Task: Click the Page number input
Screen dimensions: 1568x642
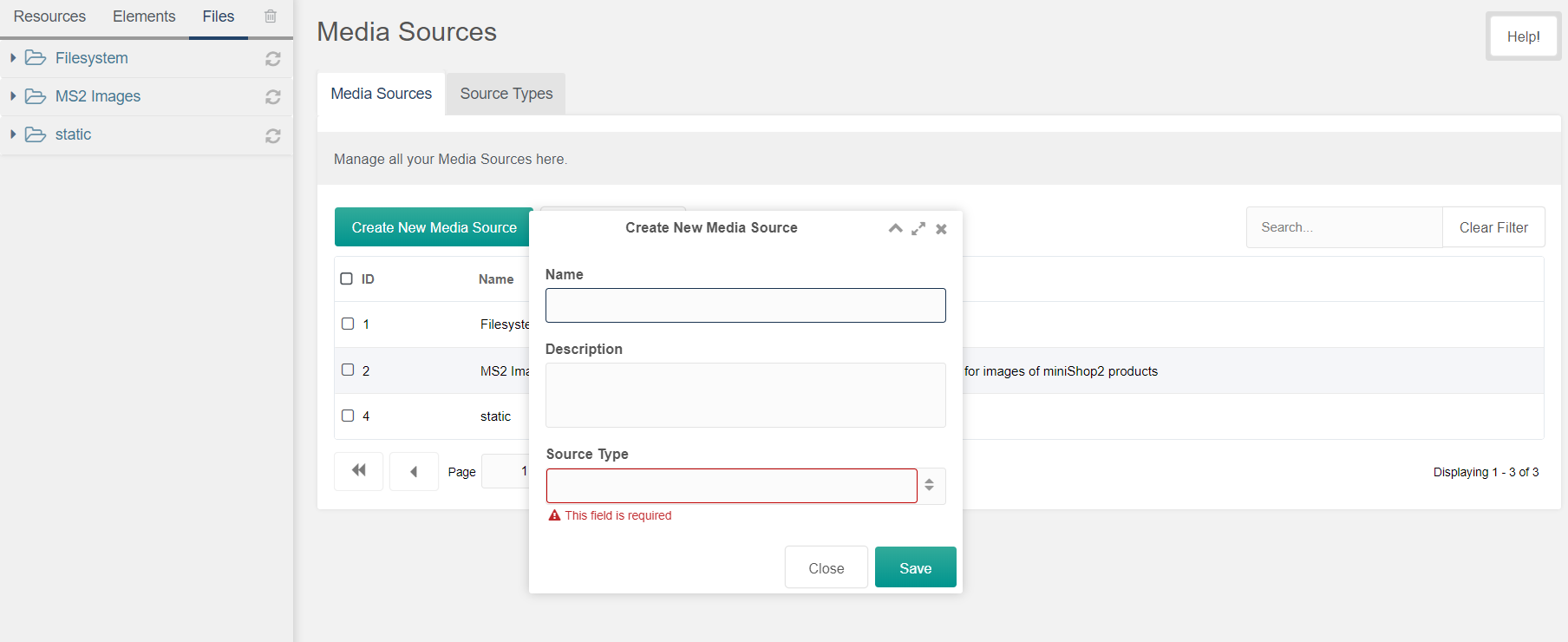Action: pyautogui.click(x=506, y=471)
